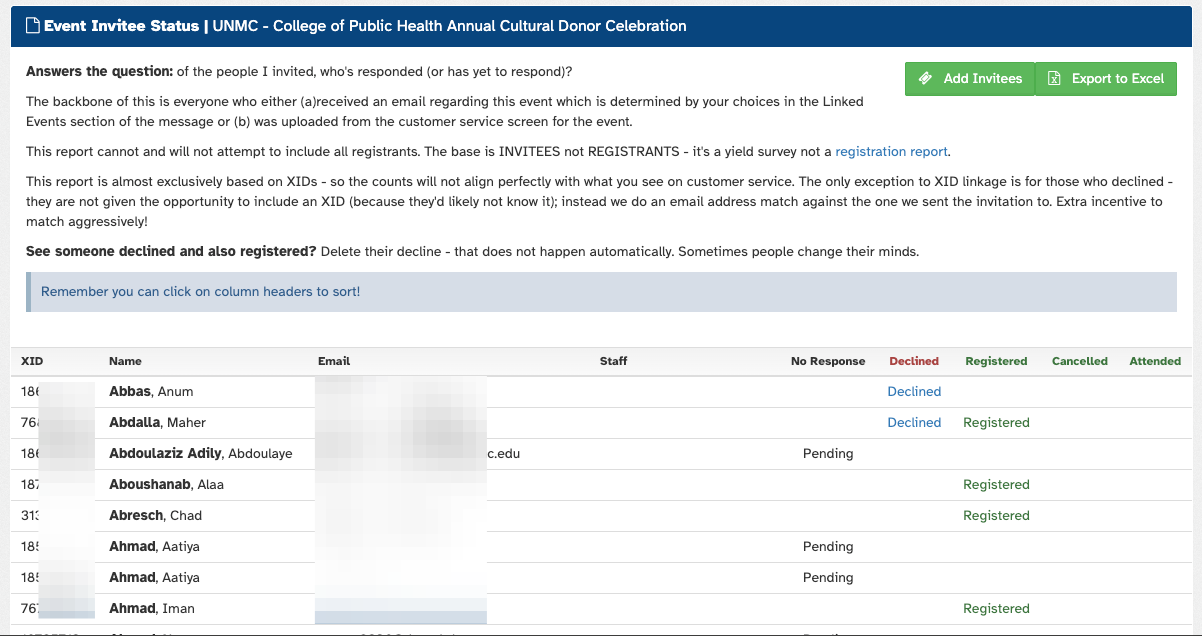Click the Add Invitees button
The height and width of the screenshot is (636, 1202).
(969, 79)
